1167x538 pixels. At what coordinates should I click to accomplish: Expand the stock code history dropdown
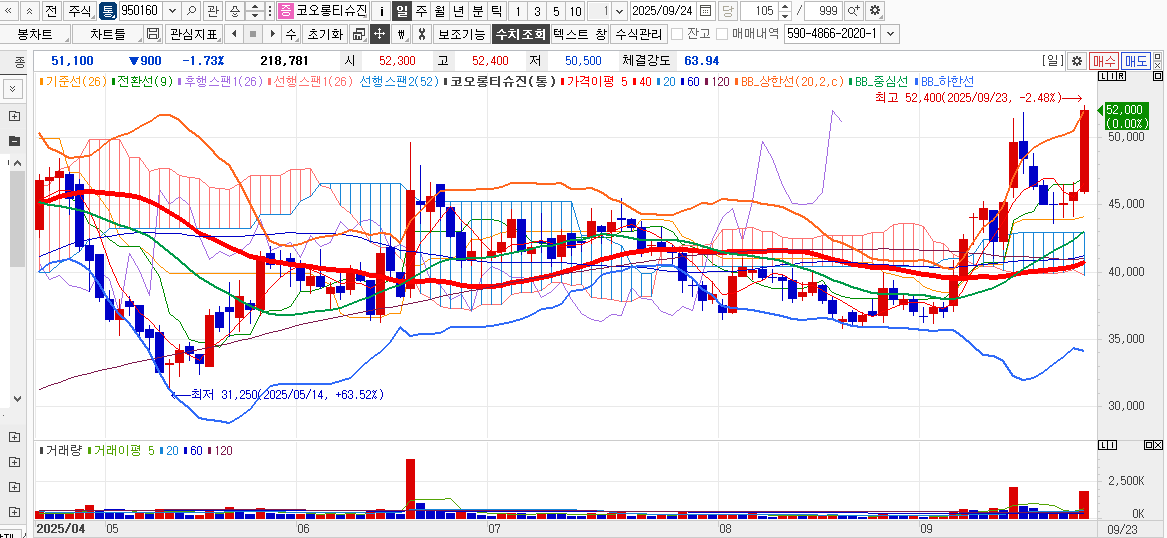tap(171, 11)
